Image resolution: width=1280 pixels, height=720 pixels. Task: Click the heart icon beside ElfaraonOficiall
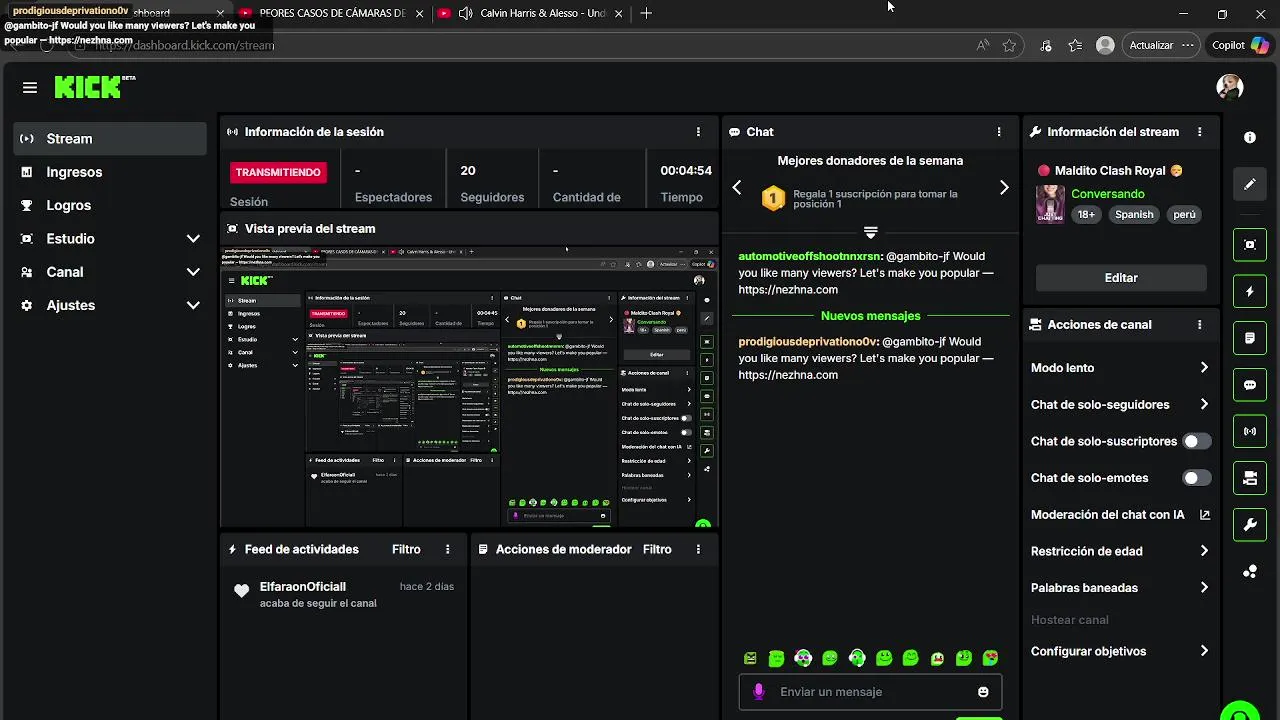241,591
